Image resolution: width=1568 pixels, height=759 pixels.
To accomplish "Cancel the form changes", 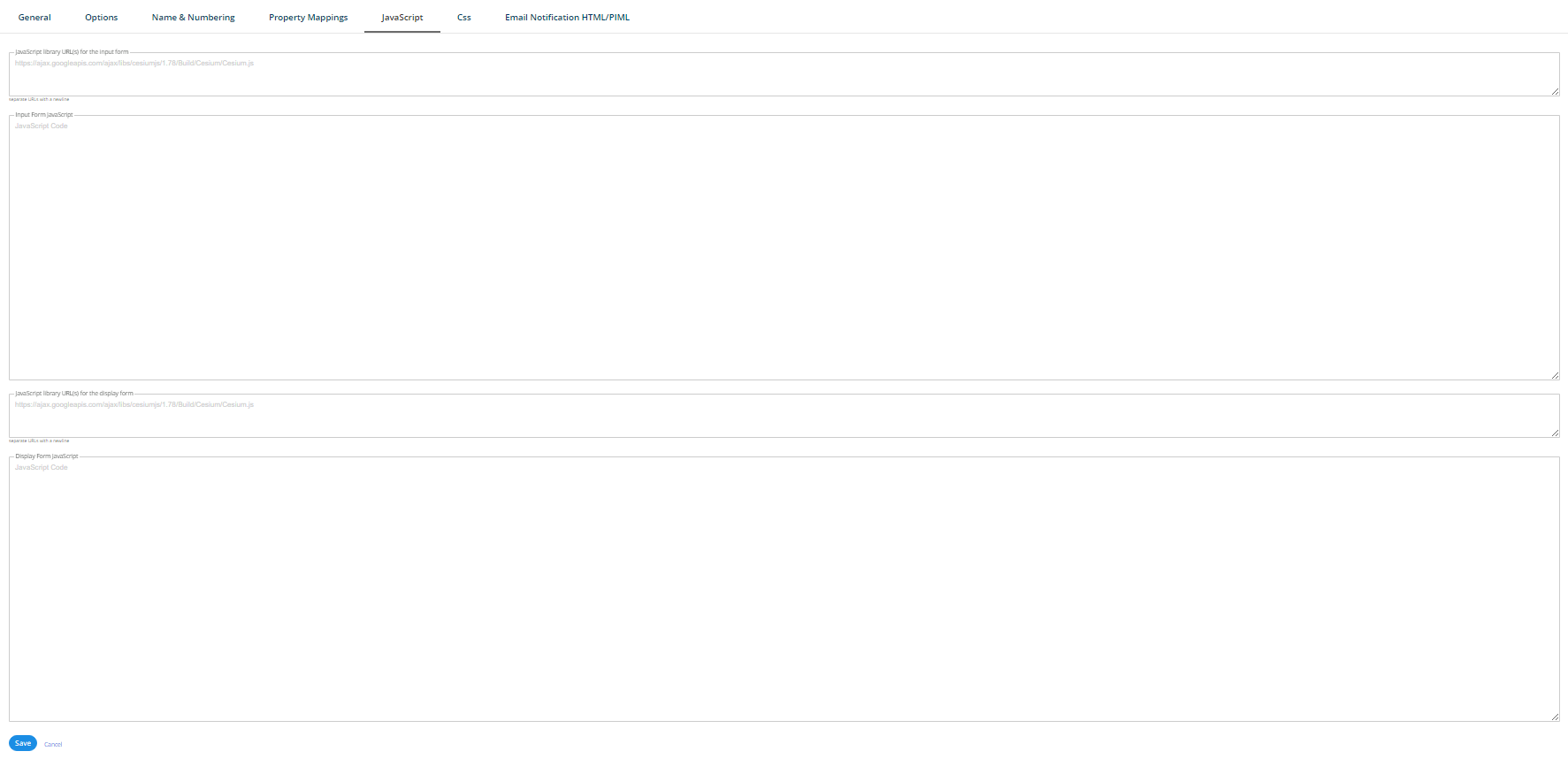I will (x=53, y=744).
